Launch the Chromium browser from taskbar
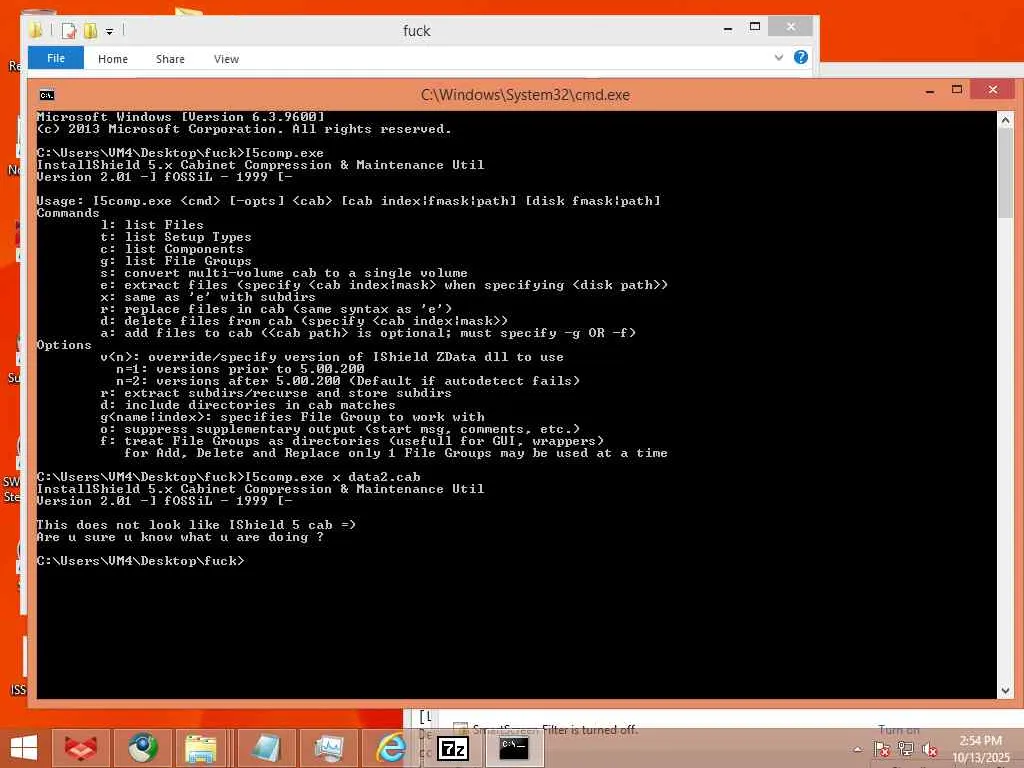This screenshot has width=1024, height=768. (x=142, y=748)
